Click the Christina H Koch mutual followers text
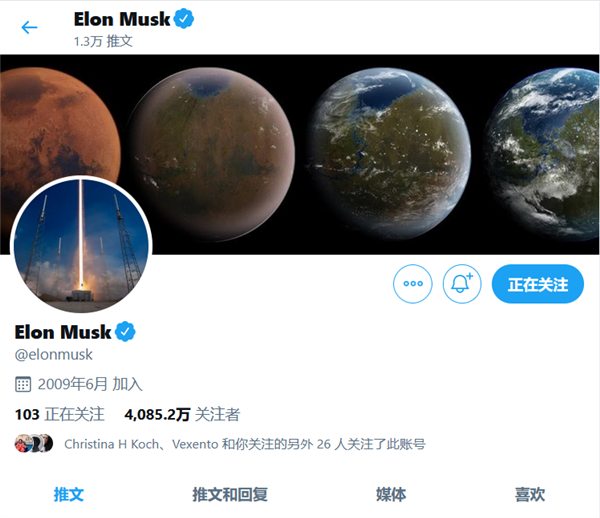Screen dimensions: 600x518 (x=245, y=444)
